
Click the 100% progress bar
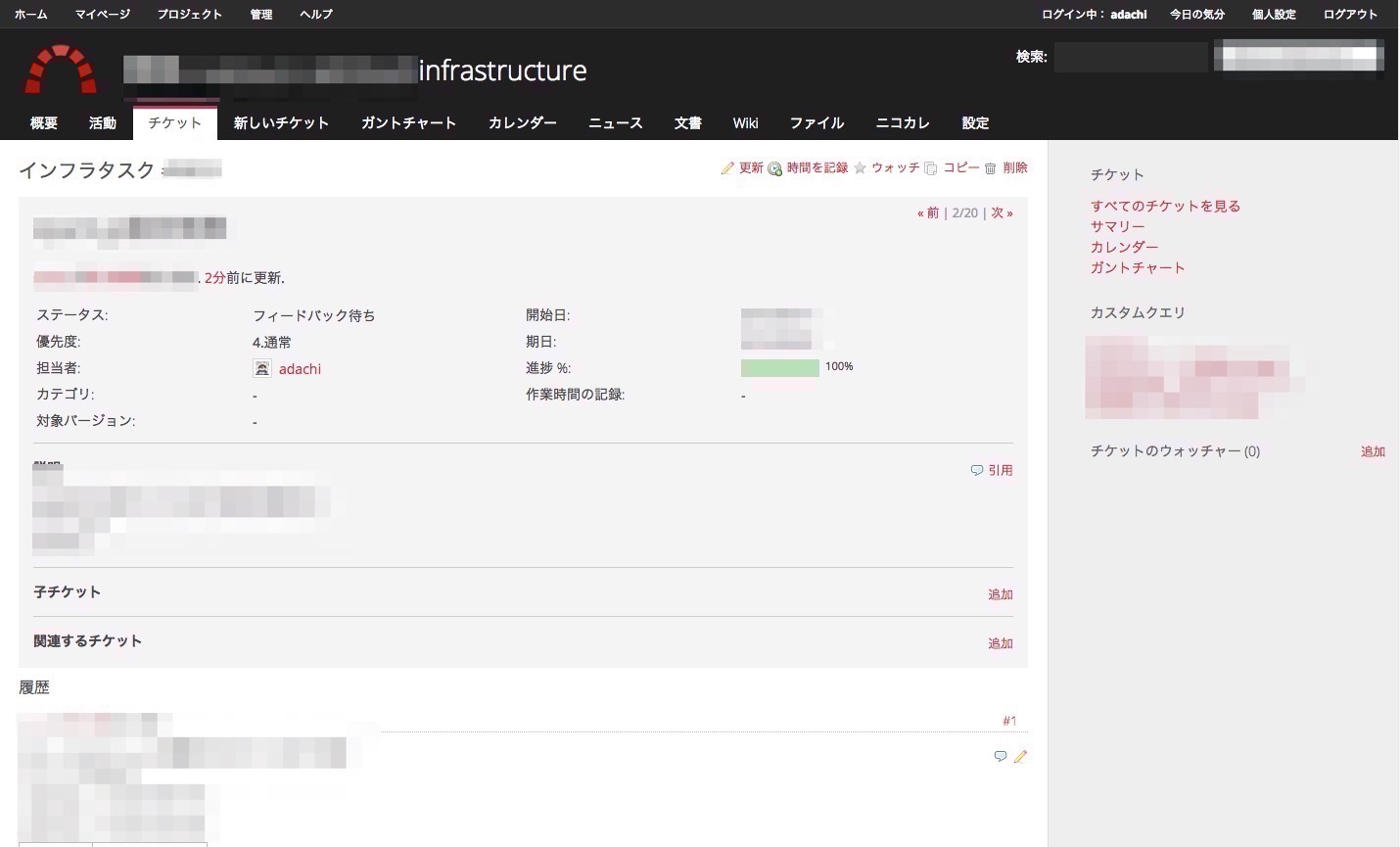click(x=779, y=367)
